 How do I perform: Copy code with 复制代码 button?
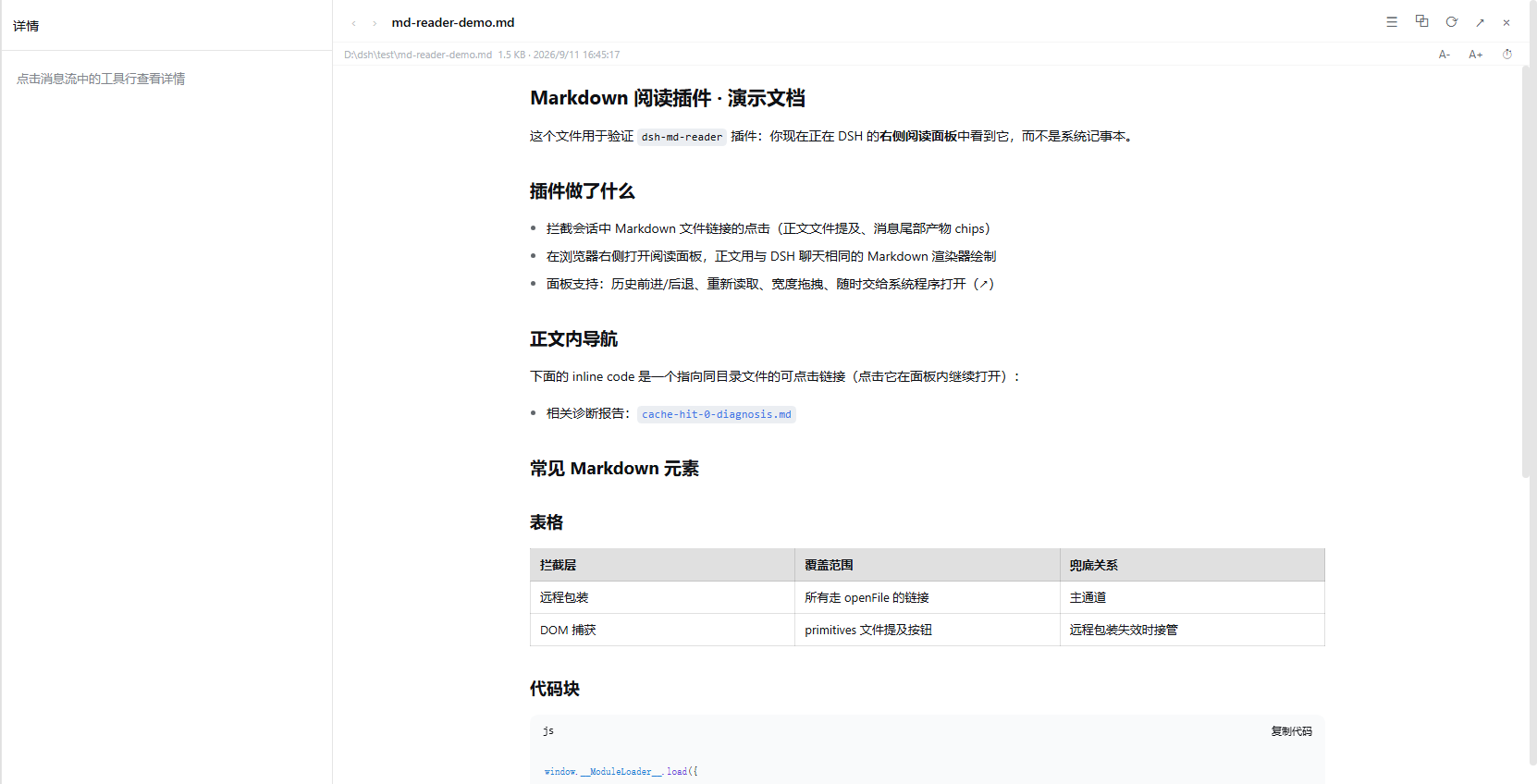pyautogui.click(x=1291, y=731)
